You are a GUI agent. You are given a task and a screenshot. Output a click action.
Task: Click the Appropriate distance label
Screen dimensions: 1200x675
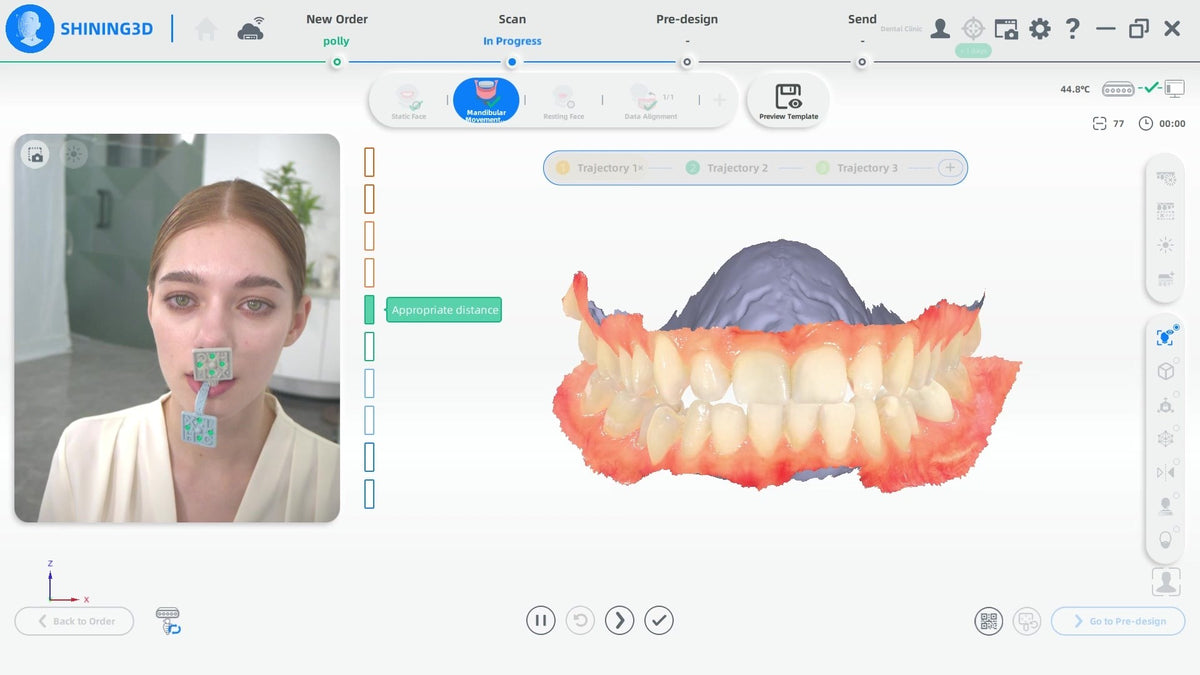click(x=445, y=310)
